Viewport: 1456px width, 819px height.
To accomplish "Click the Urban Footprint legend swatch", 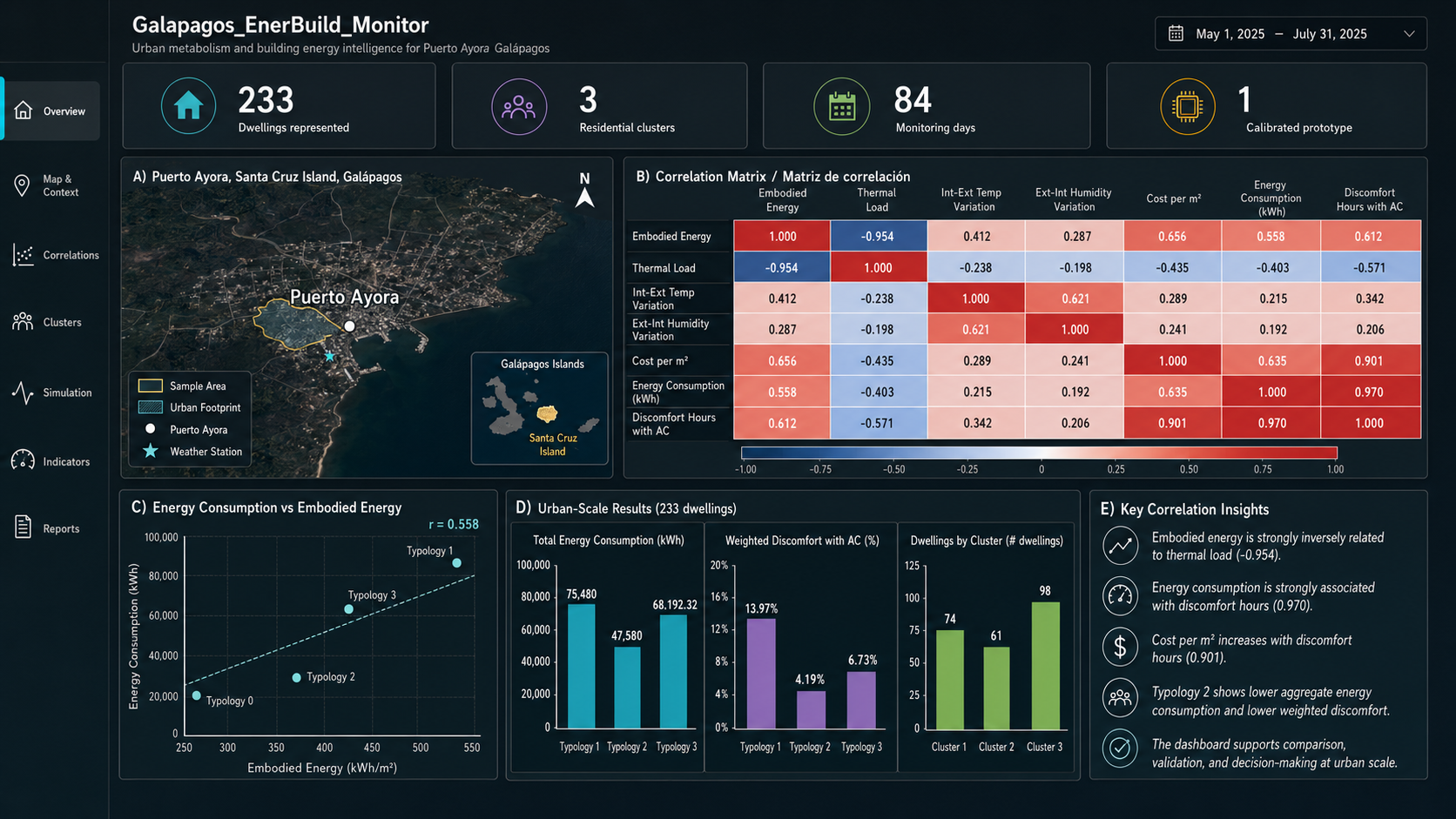I will click(x=151, y=407).
